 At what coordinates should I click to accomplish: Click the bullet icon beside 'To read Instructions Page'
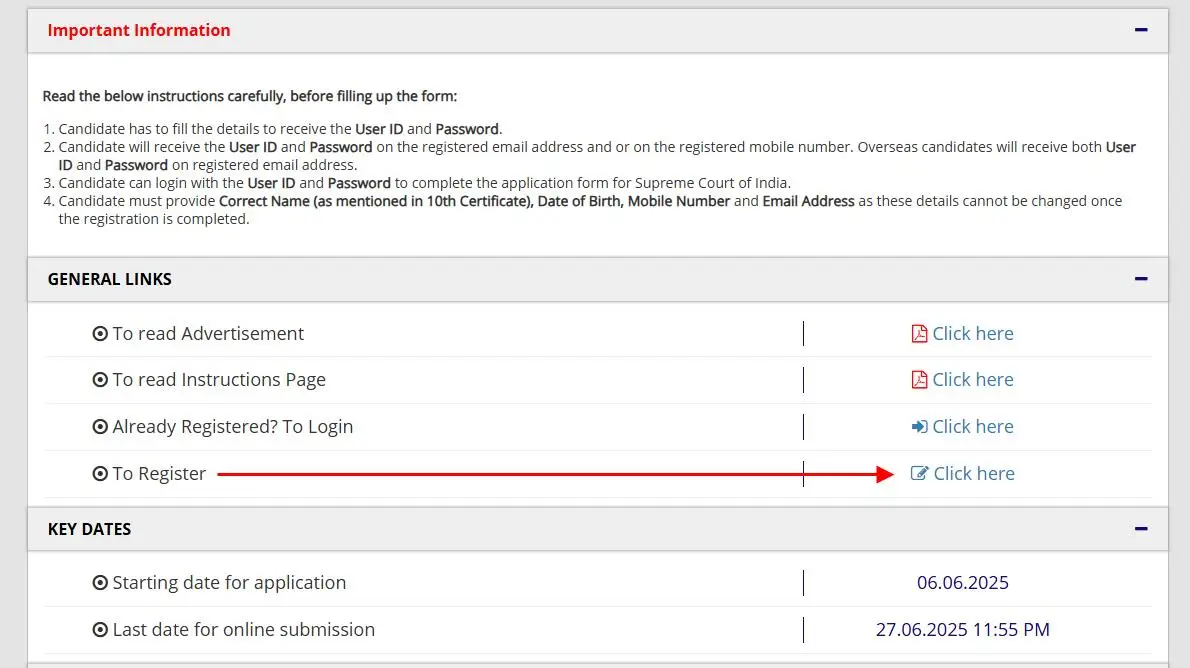point(100,380)
